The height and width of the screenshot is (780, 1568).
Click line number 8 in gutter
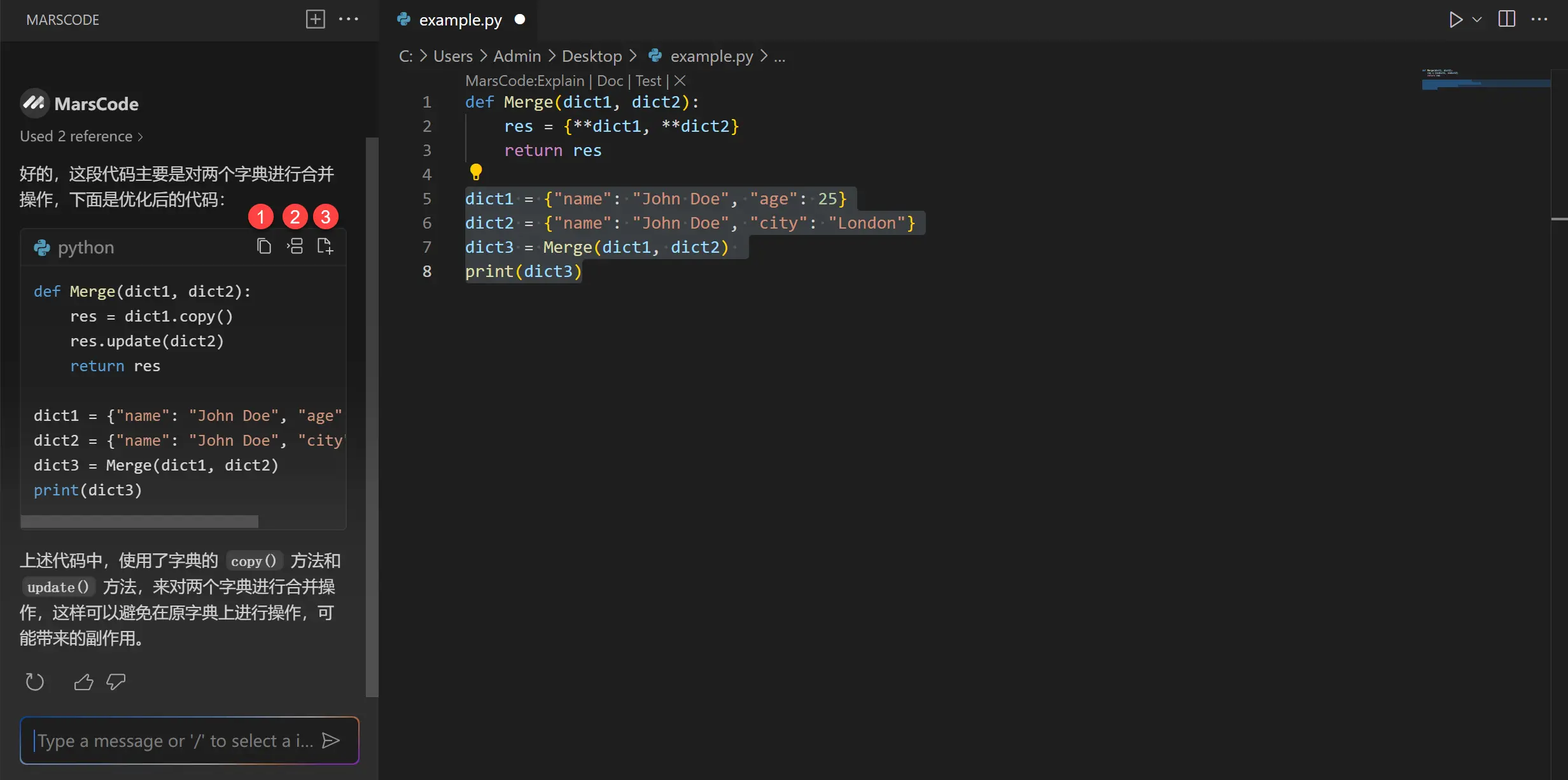[x=427, y=271]
